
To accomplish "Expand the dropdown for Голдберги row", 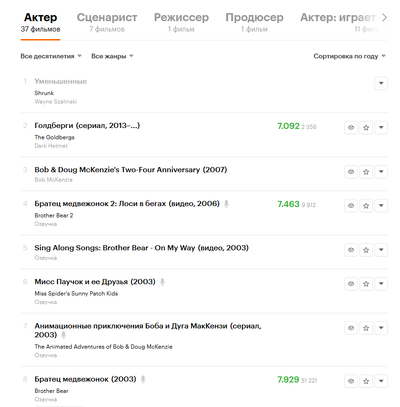I will [381, 127].
